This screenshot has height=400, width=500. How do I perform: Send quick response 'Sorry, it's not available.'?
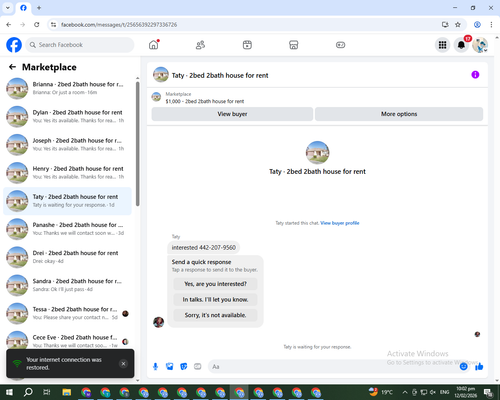point(215,315)
